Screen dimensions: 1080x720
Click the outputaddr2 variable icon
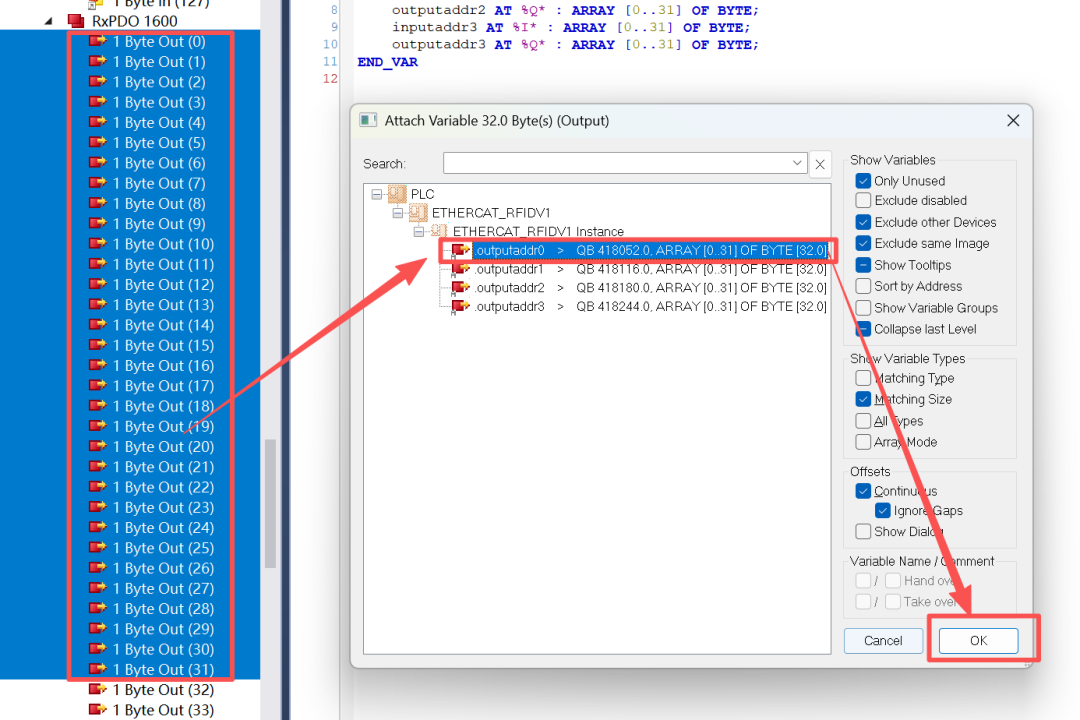[x=460, y=288]
